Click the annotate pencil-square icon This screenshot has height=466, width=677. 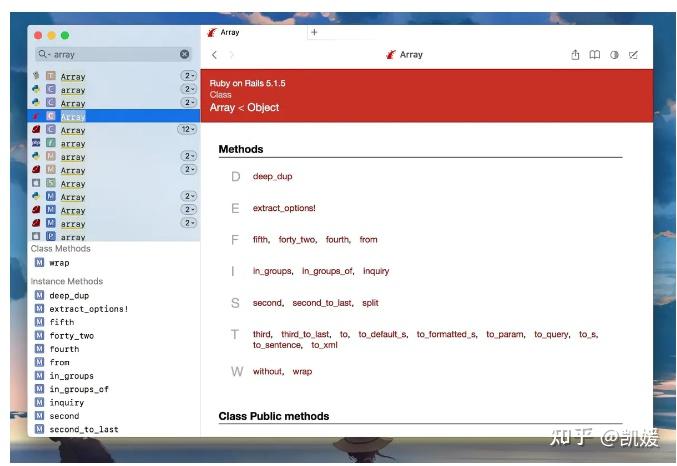coord(633,55)
